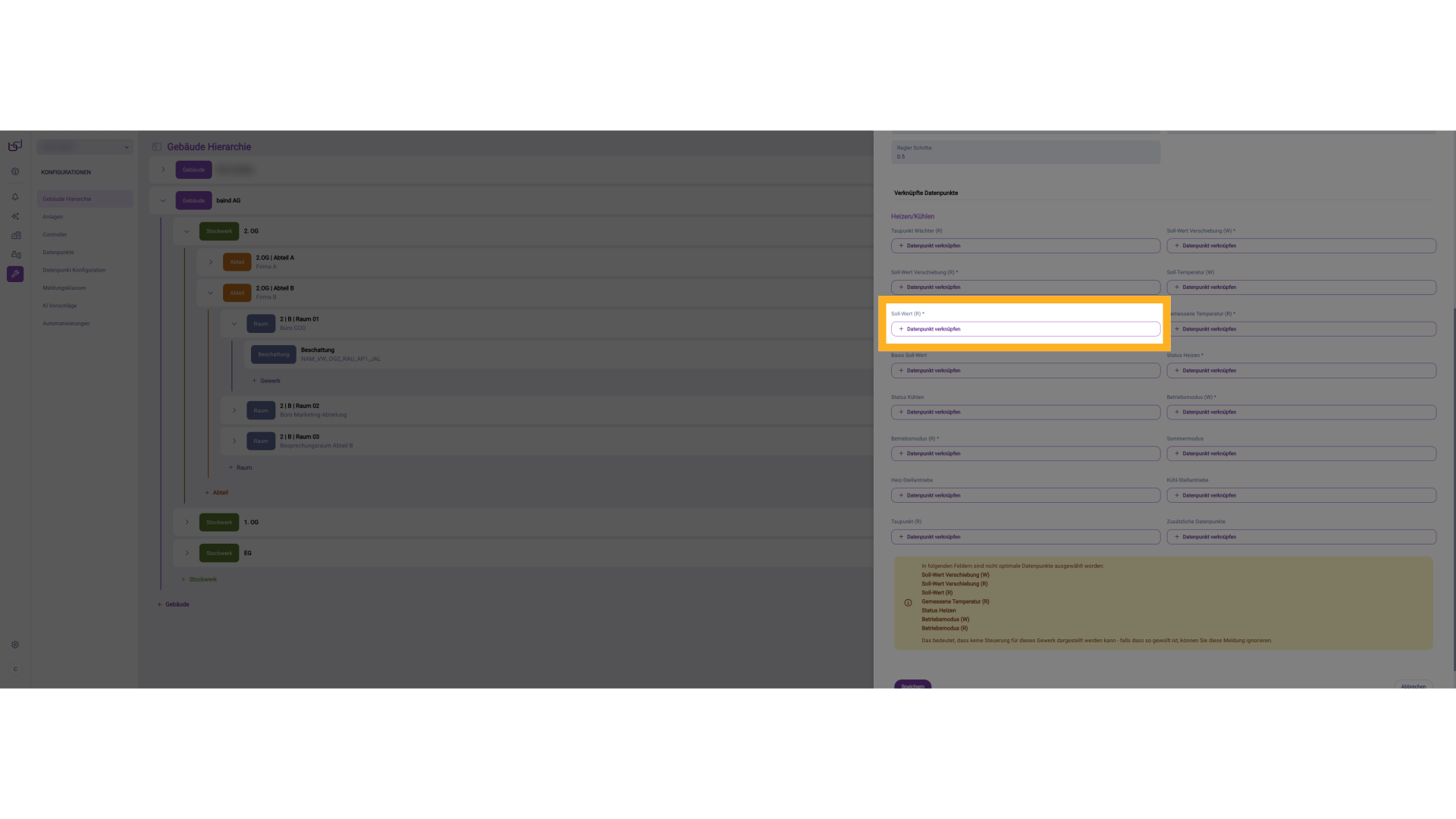This screenshot has height=819, width=1456.
Task: Toggle sidebar panel icon beside Gebäude Hierarchie
Action: (x=157, y=147)
